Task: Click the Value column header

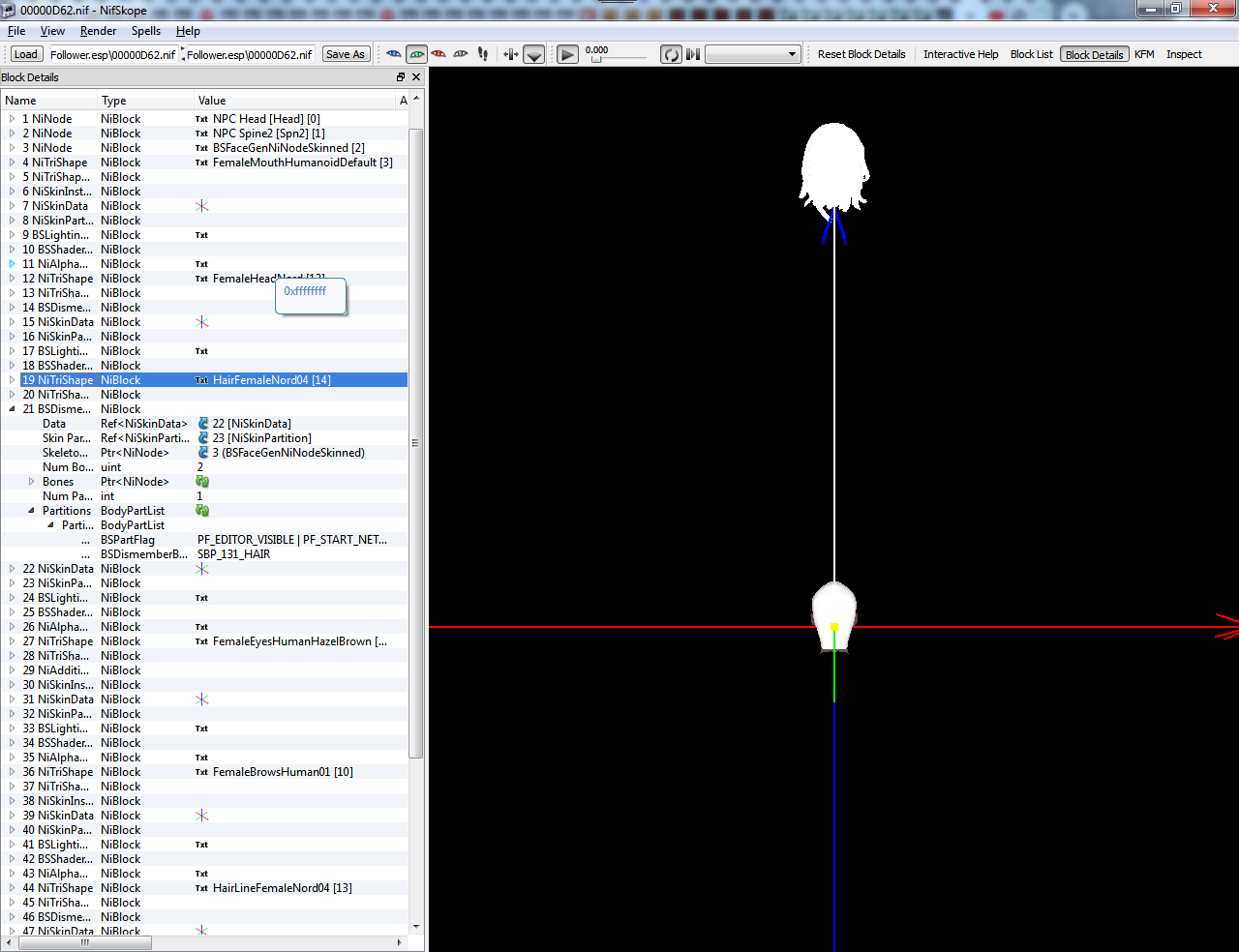Action: (295, 101)
